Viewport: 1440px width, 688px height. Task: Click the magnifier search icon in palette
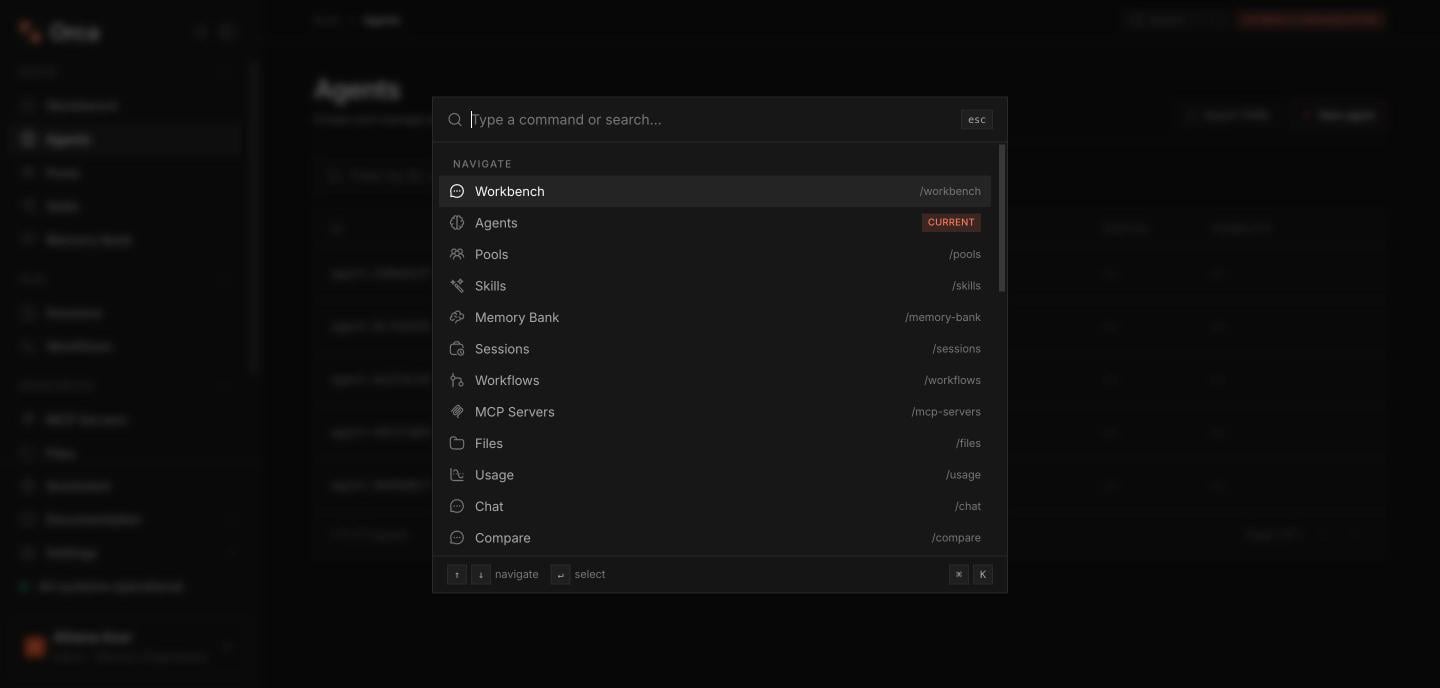455,120
